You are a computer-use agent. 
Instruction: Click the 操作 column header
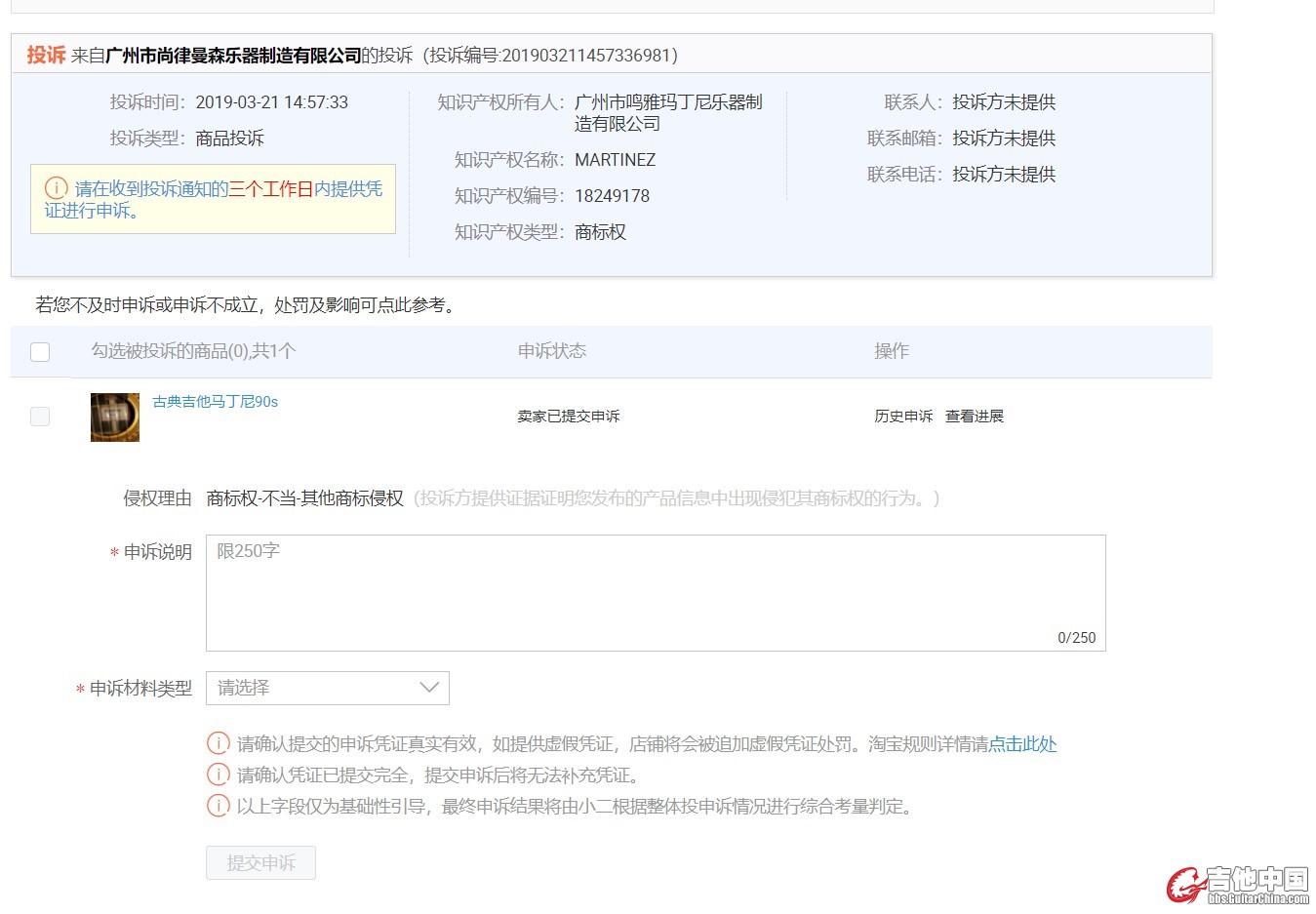tap(892, 351)
